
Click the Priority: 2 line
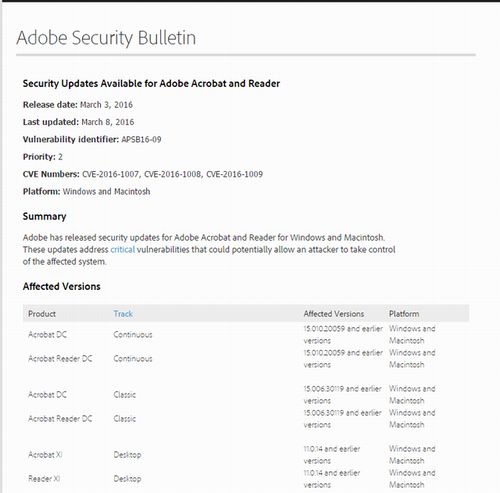(43, 157)
